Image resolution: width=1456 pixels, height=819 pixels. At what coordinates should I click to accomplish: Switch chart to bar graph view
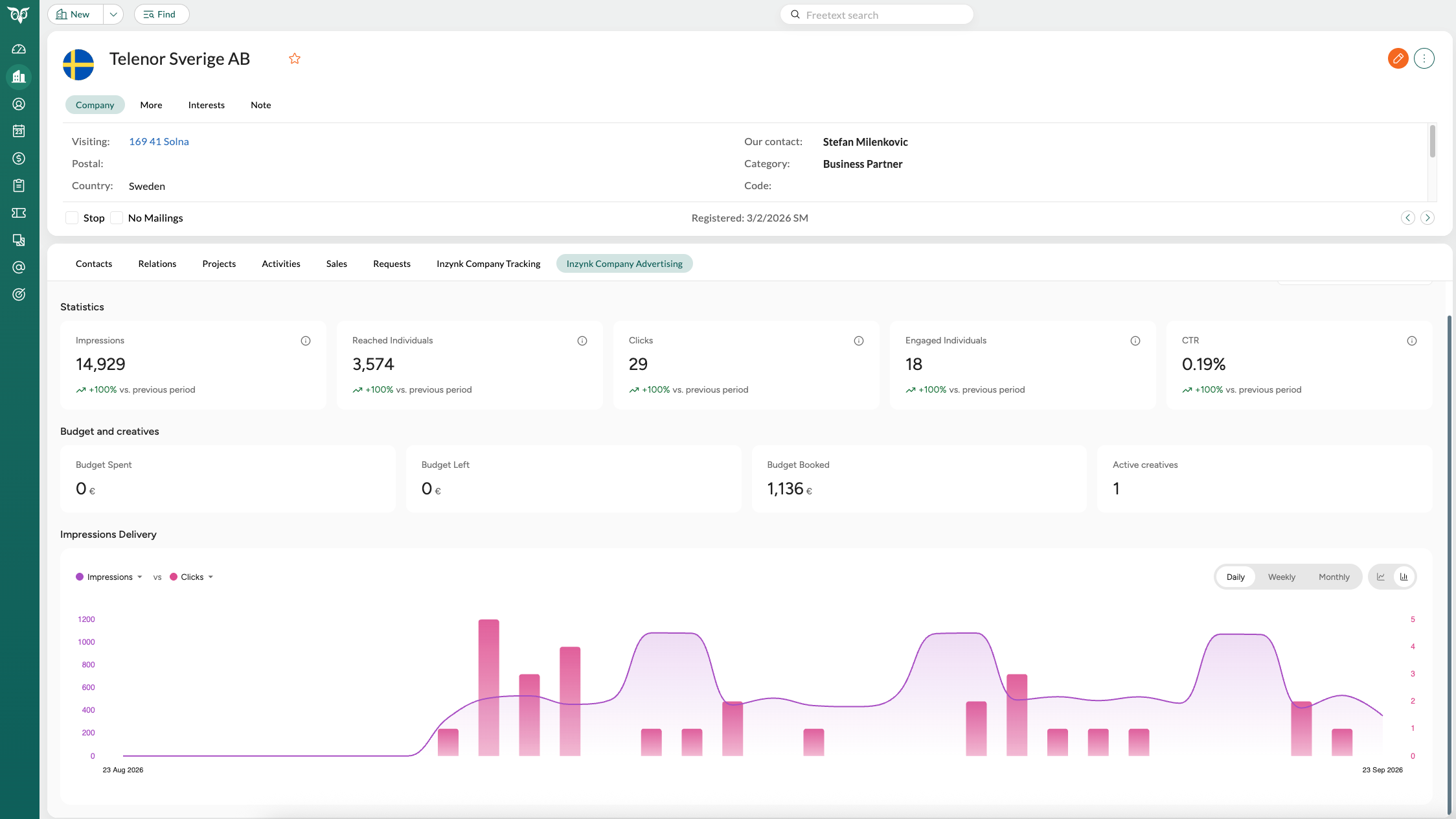(x=1404, y=577)
